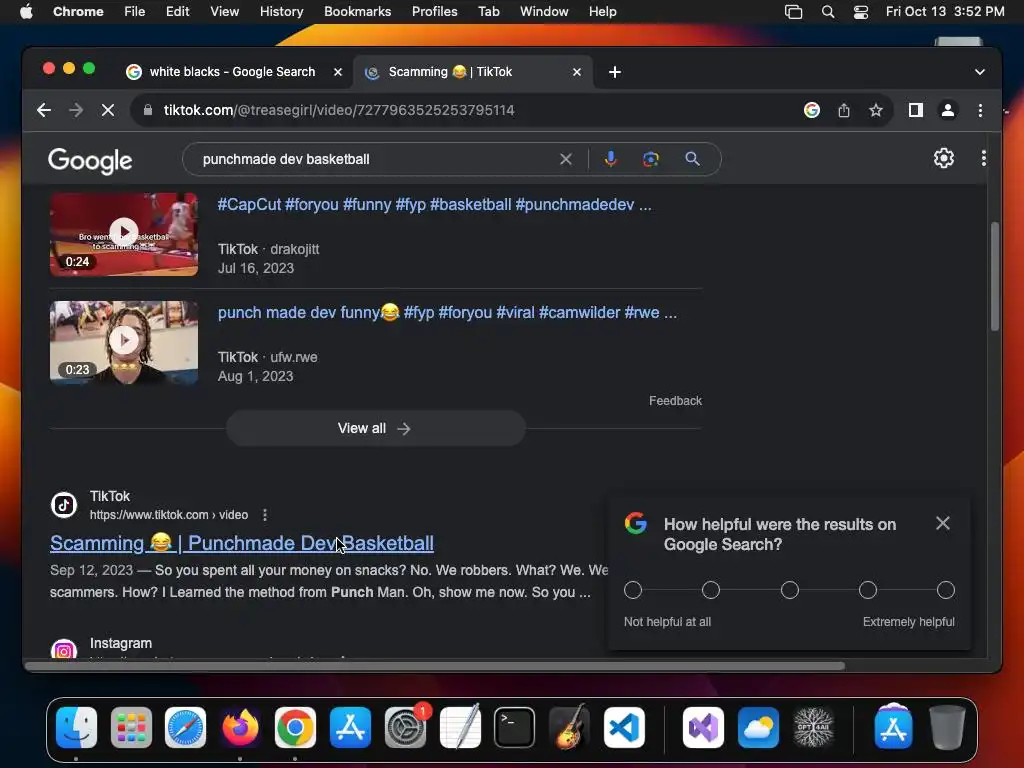Open the Profiles menu
This screenshot has height=768, width=1024.
point(434,12)
